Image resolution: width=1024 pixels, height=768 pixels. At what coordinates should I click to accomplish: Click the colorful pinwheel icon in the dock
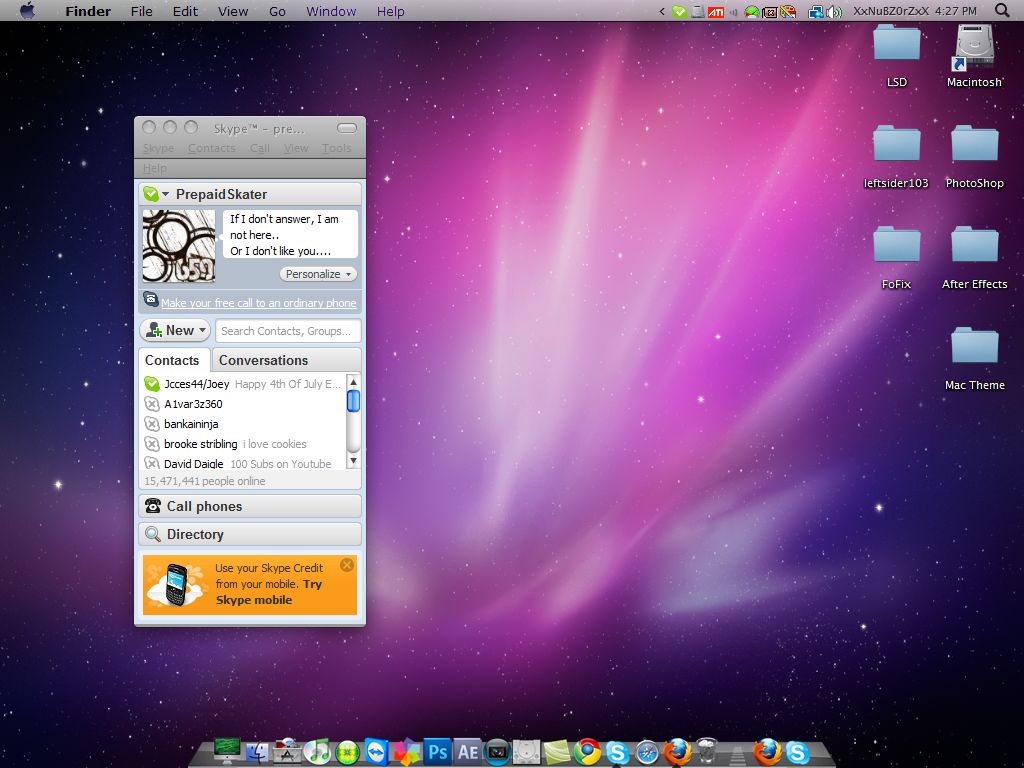pos(406,752)
